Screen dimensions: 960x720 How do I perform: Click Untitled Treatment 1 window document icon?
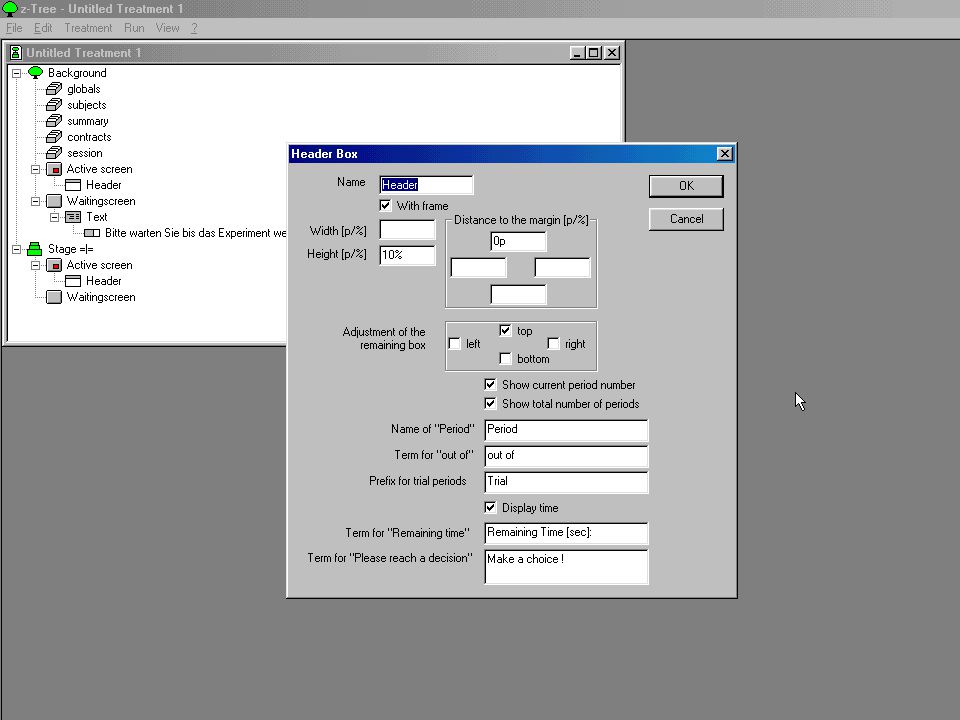tap(16, 53)
